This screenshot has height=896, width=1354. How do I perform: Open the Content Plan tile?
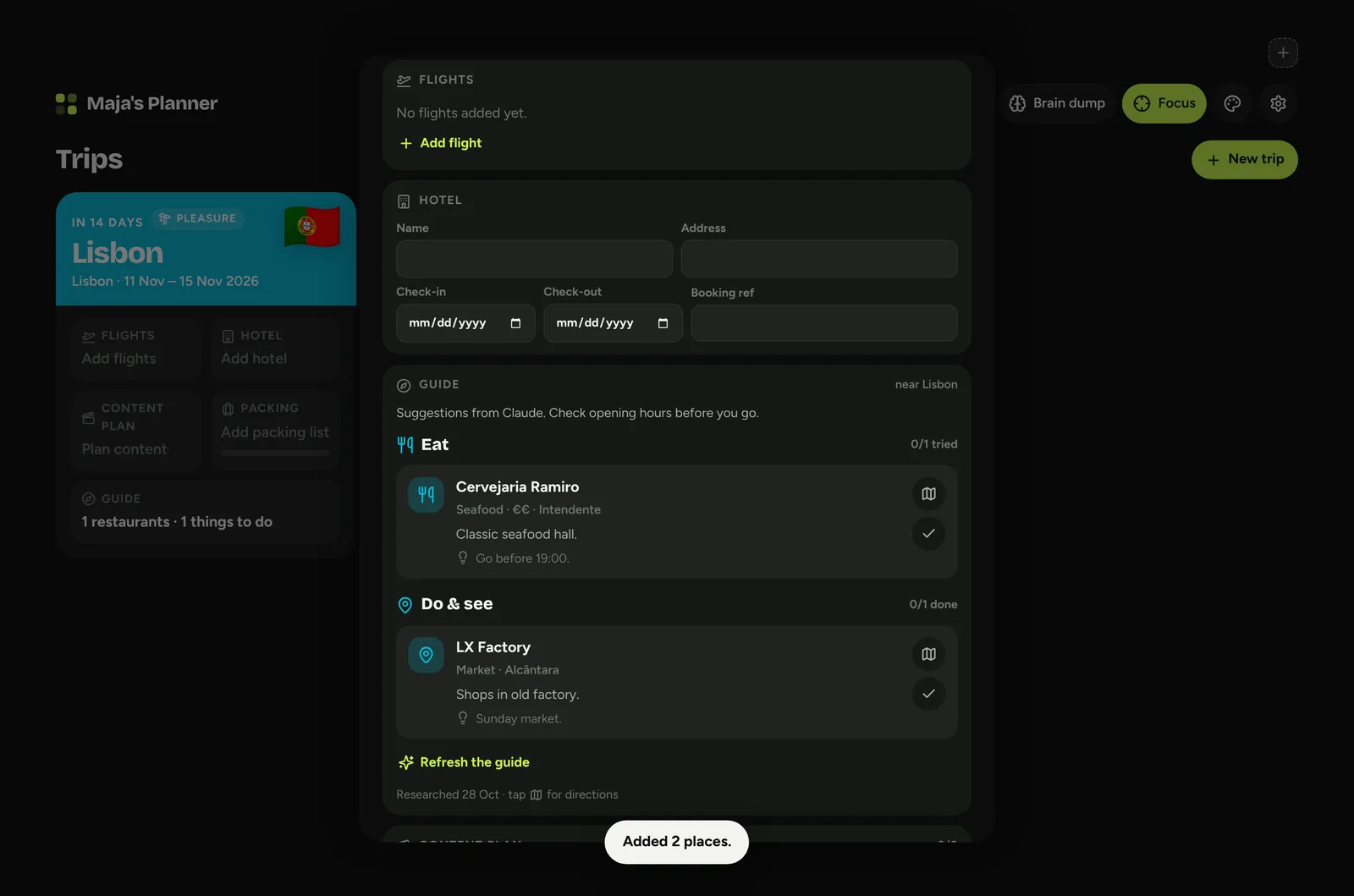click(x=136, y=430)
